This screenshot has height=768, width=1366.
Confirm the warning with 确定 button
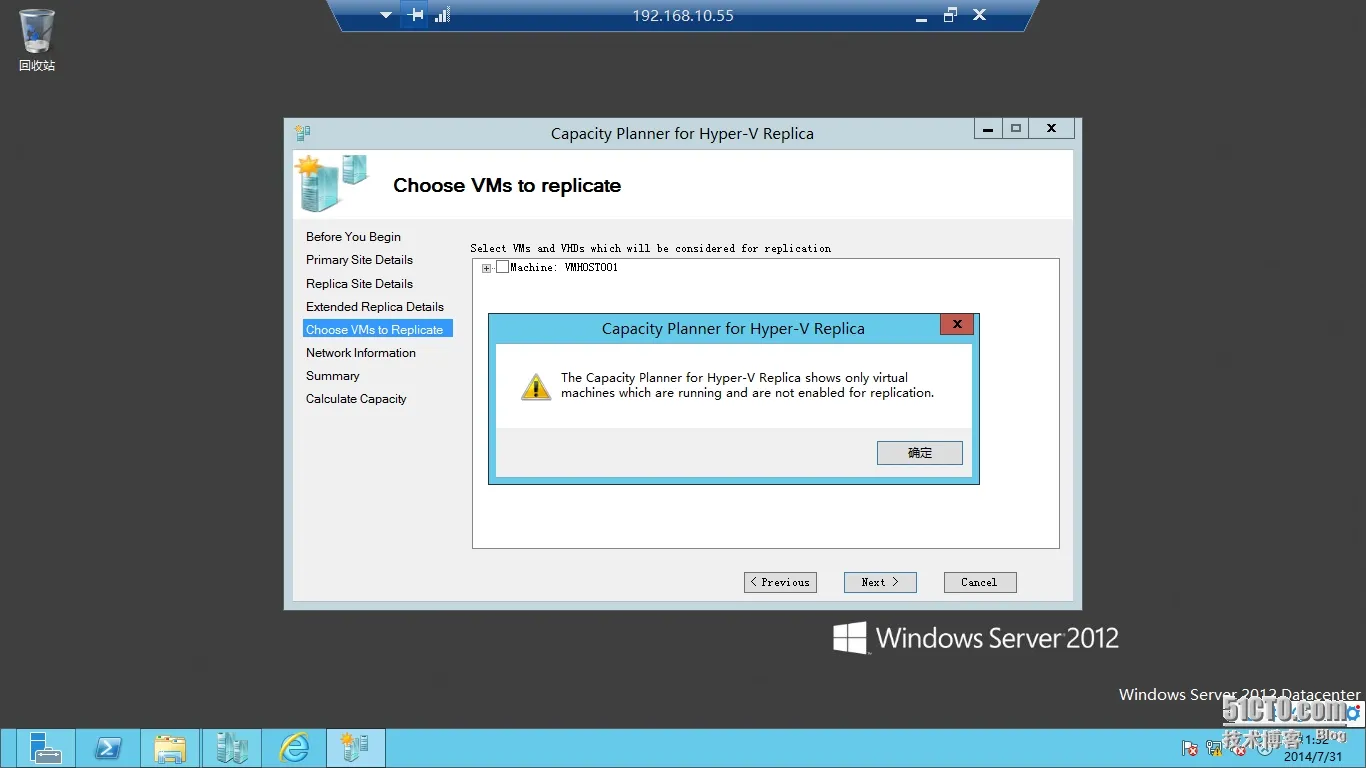(x=920, y=453)
